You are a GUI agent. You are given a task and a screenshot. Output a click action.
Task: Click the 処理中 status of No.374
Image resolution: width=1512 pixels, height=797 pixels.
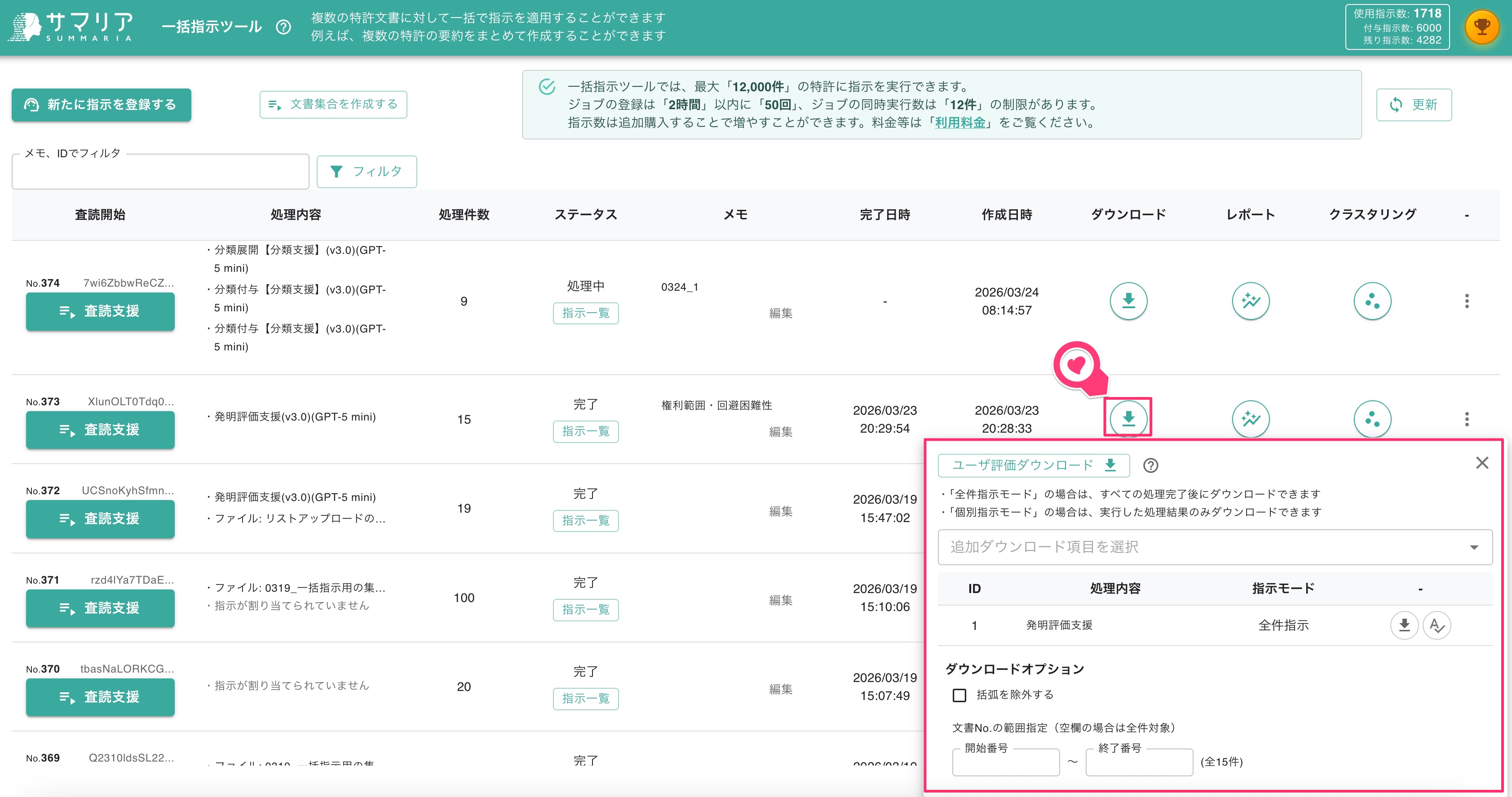coord(585,286)
